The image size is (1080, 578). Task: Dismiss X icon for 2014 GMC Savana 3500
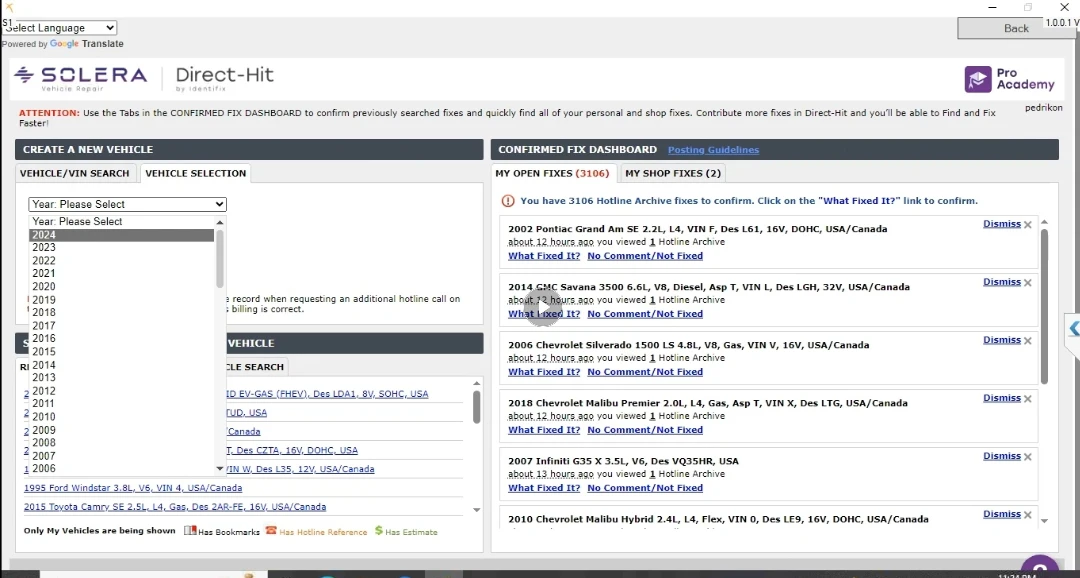point(1028,282)
